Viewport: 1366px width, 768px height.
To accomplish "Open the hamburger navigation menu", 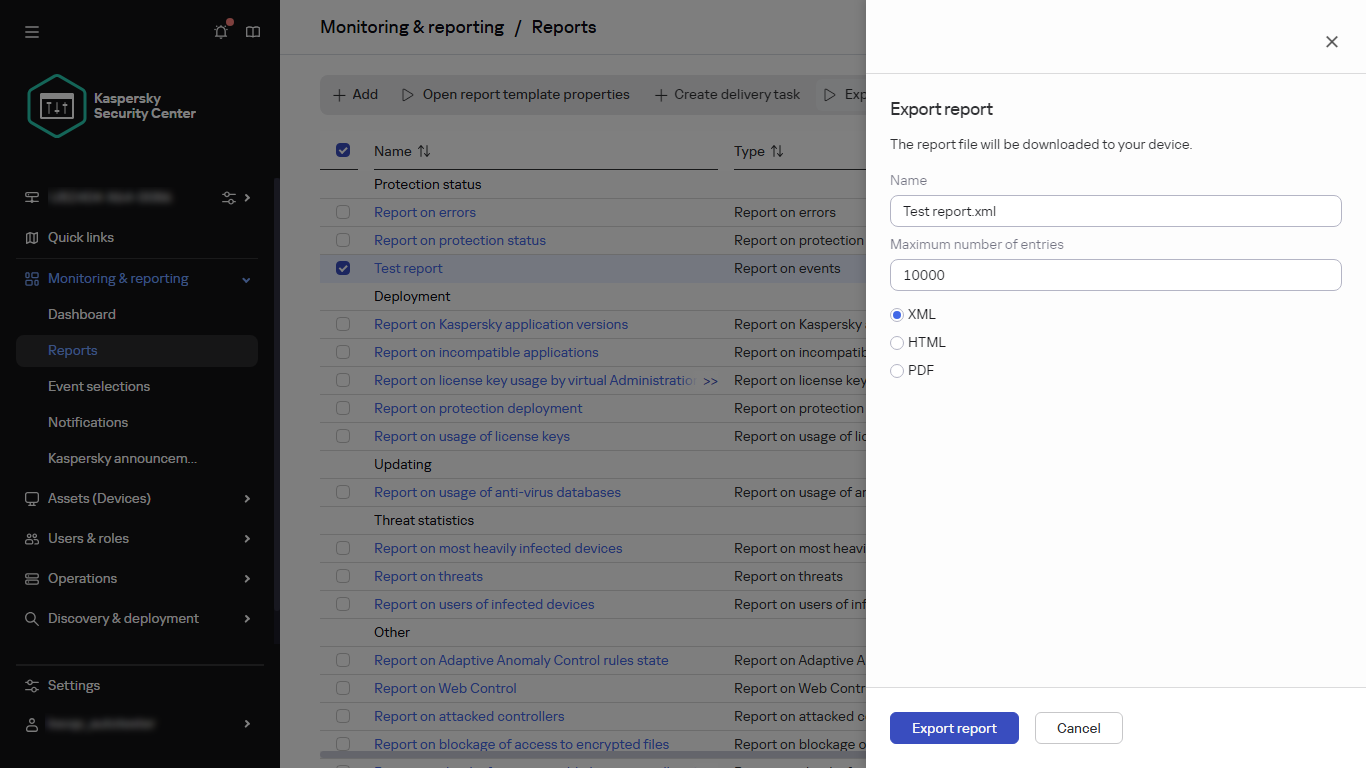I will click(x=31, y=32).
